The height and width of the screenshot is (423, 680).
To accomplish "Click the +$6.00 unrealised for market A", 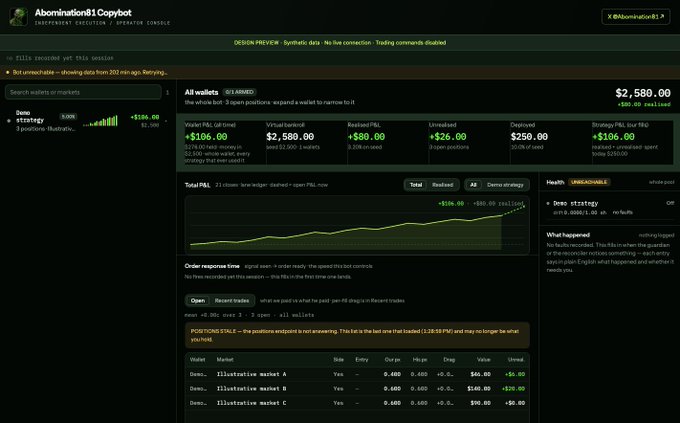I will 515,374.
